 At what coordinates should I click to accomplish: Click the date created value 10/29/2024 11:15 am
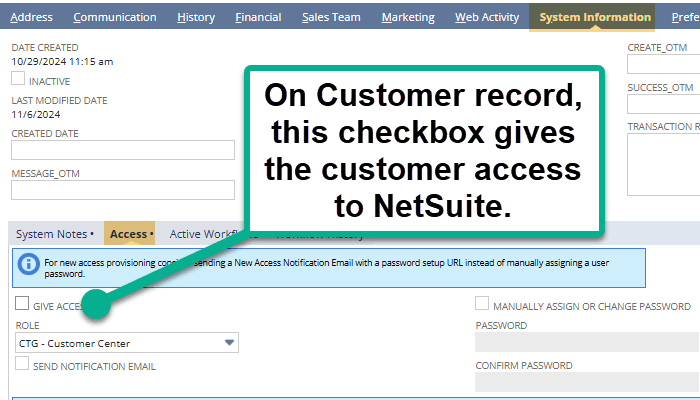[62, 62]
